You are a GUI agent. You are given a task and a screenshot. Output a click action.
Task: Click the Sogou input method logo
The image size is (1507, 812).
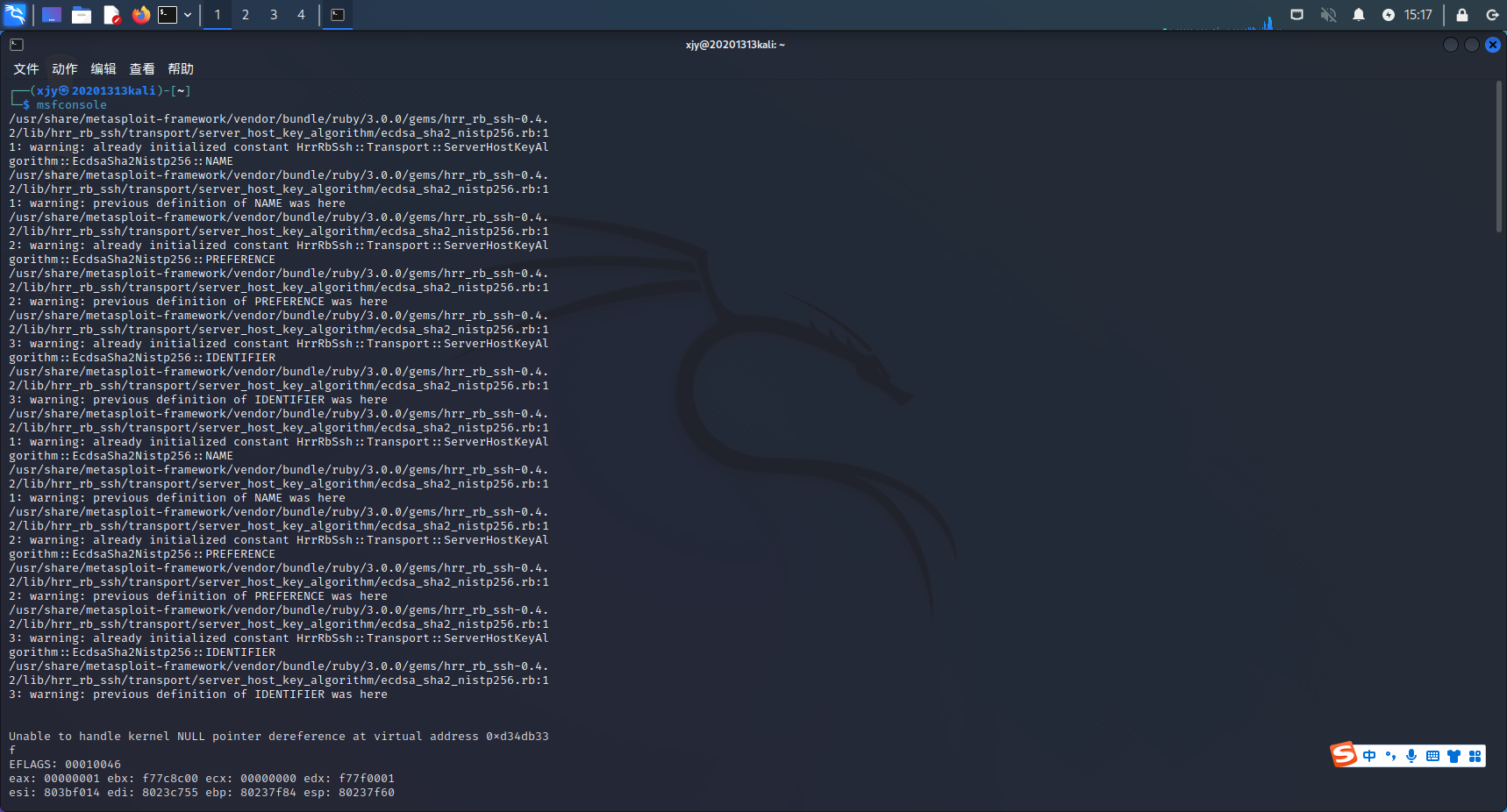pyautogui.click(x=1343, y=754)
